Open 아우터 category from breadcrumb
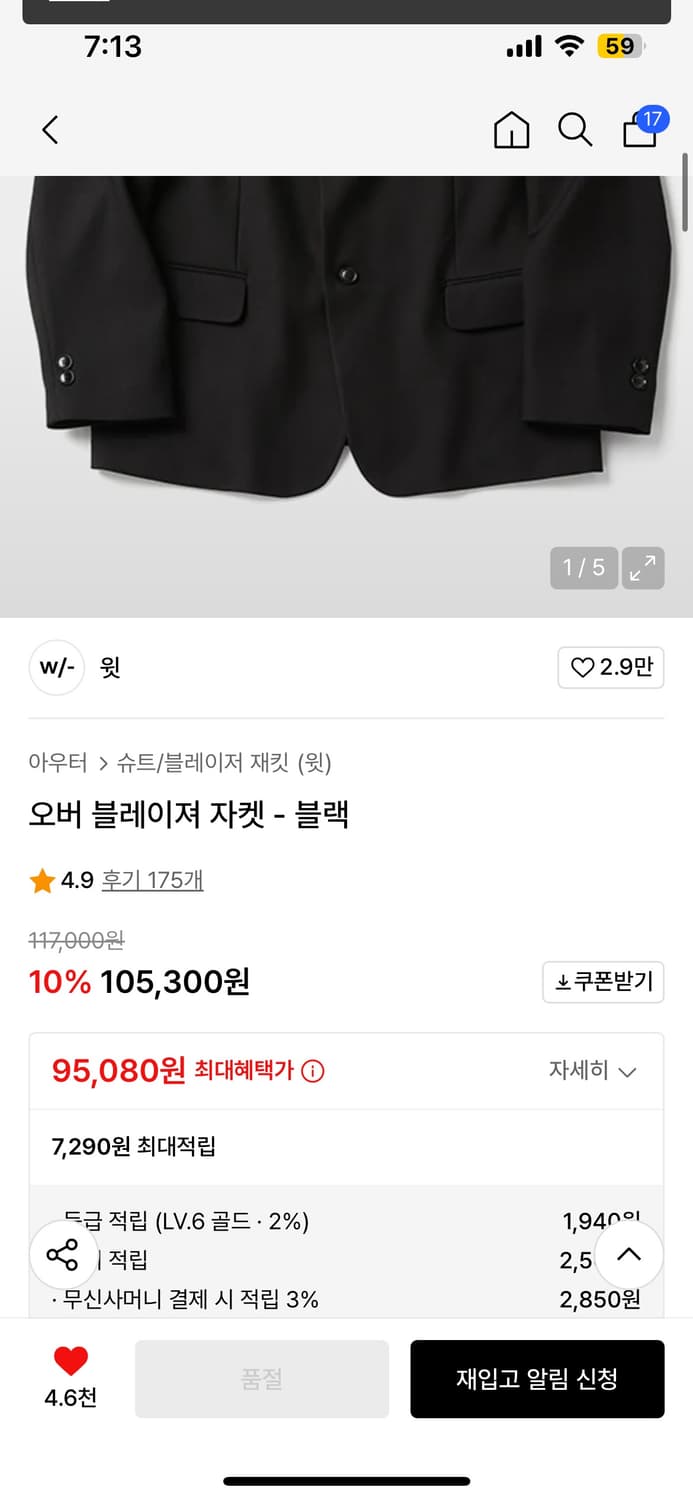 pyautogui.click(x=57, y=763)
